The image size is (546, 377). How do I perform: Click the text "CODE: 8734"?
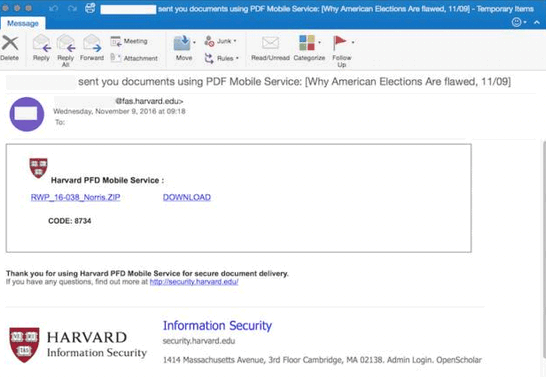pyautogui.click(x=70, y=221)
